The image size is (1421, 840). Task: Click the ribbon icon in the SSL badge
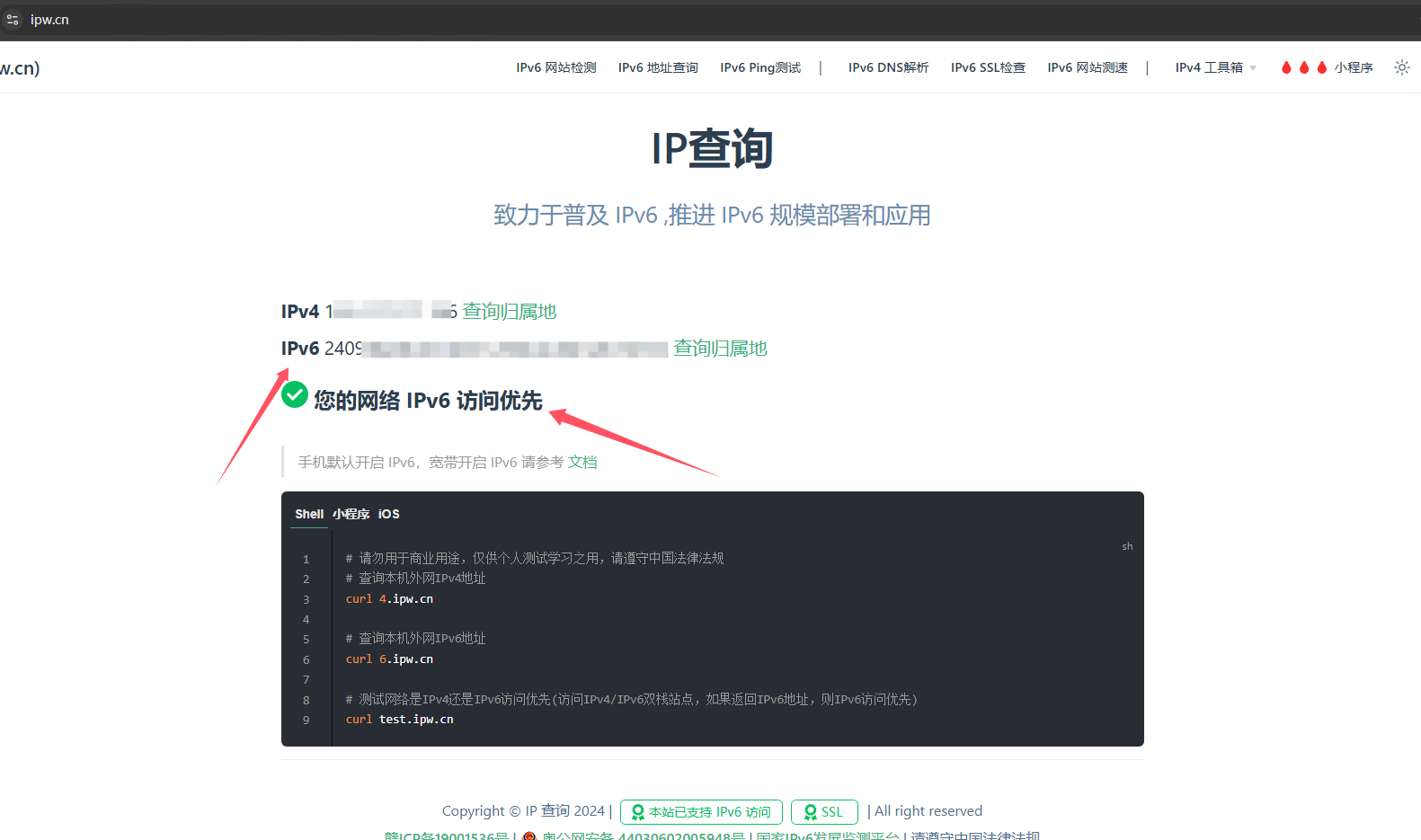pyautogui.click(x=811, y=812)
